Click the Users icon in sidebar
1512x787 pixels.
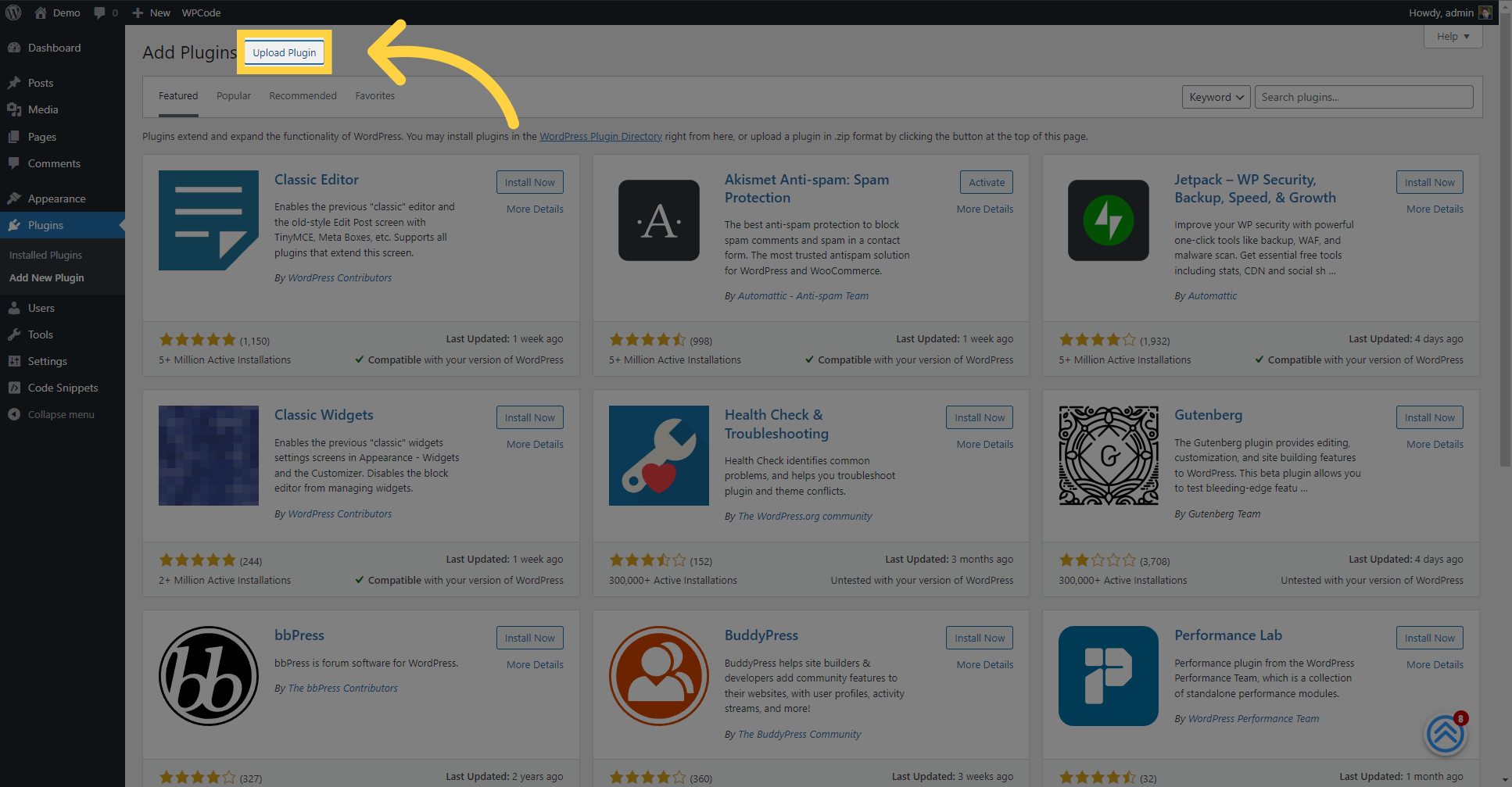[14, 308]
